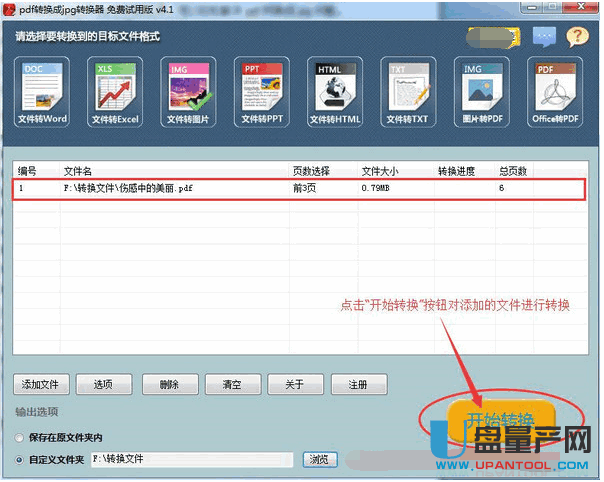The image size is (604, 482).
Task: Open the chat message bubble icon
Action: tap(543, 38)
